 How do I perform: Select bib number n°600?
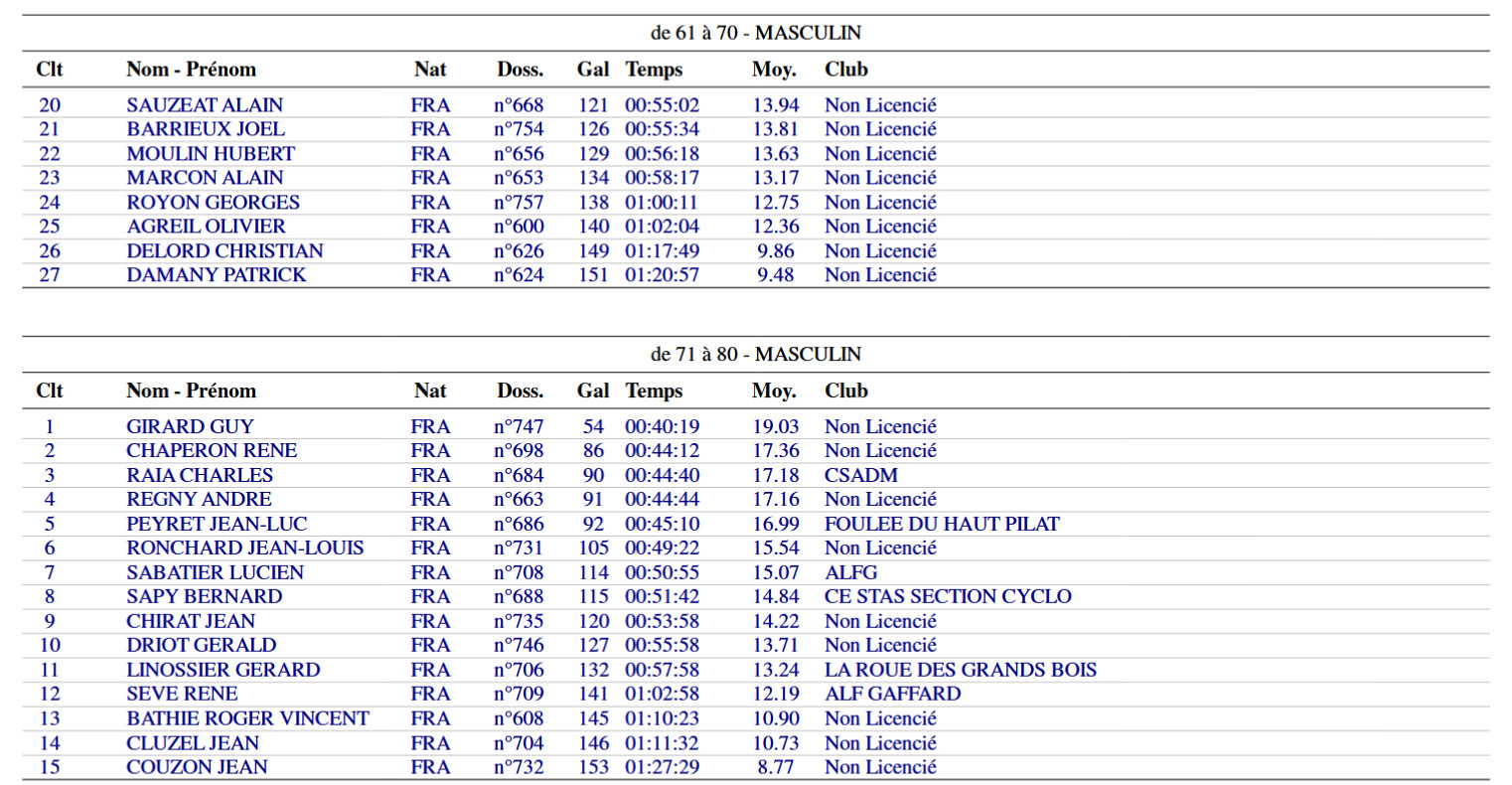point(519,227)
